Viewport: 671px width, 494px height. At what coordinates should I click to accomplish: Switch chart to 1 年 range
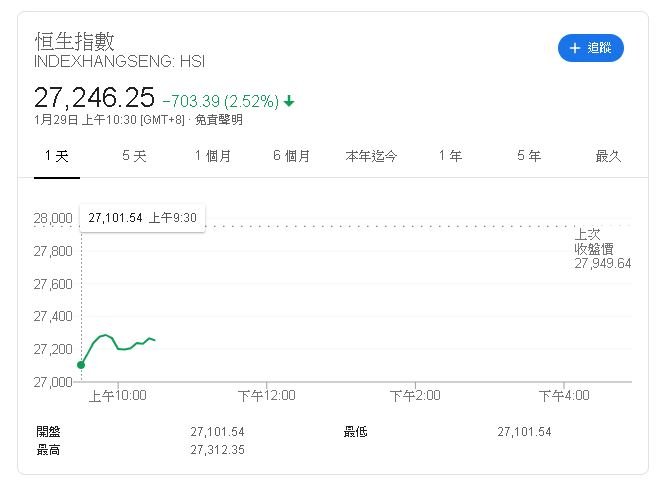(450, 156)
